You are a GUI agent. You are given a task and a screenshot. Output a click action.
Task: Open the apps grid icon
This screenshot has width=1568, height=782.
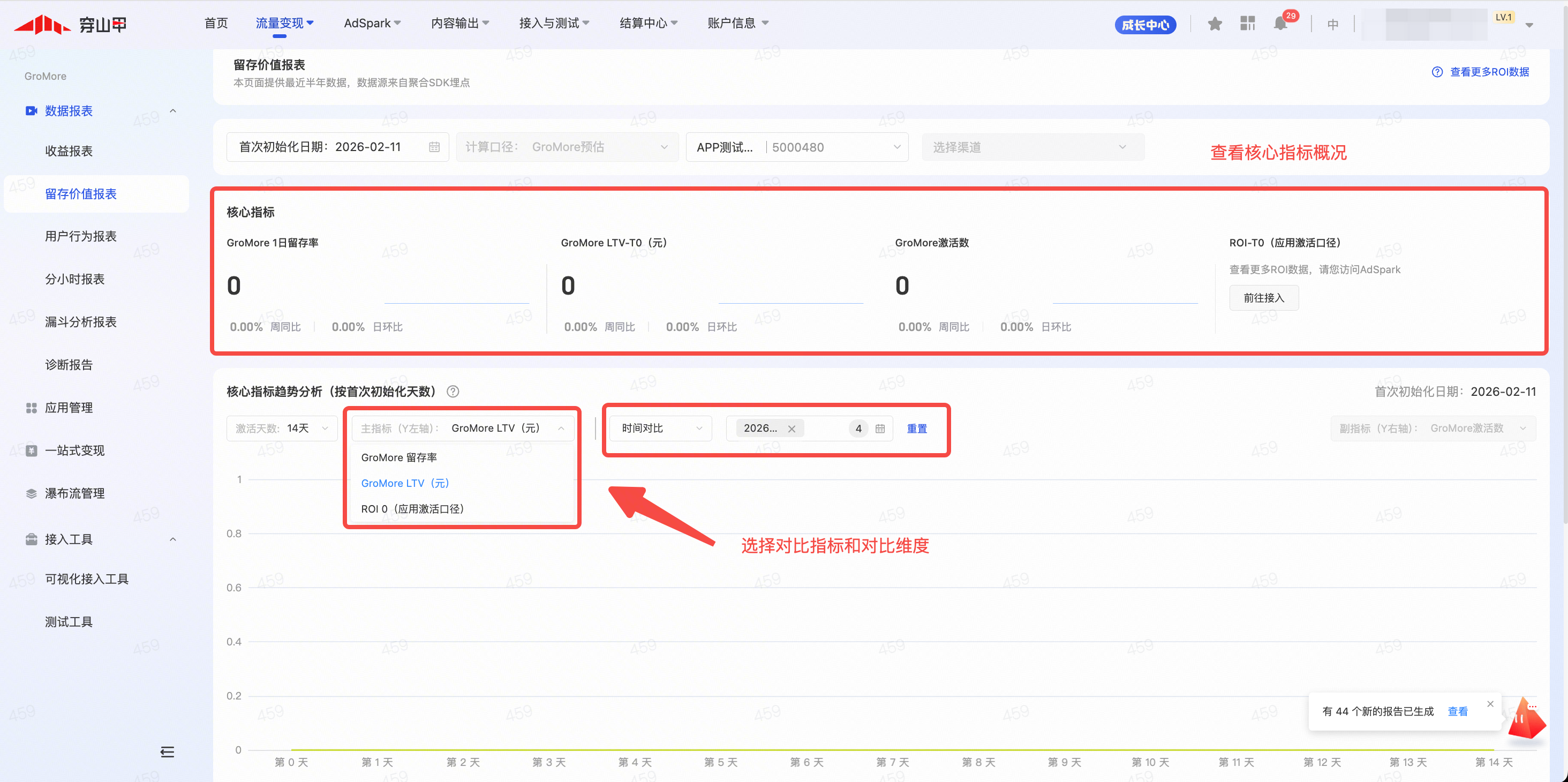(1248, 24)
